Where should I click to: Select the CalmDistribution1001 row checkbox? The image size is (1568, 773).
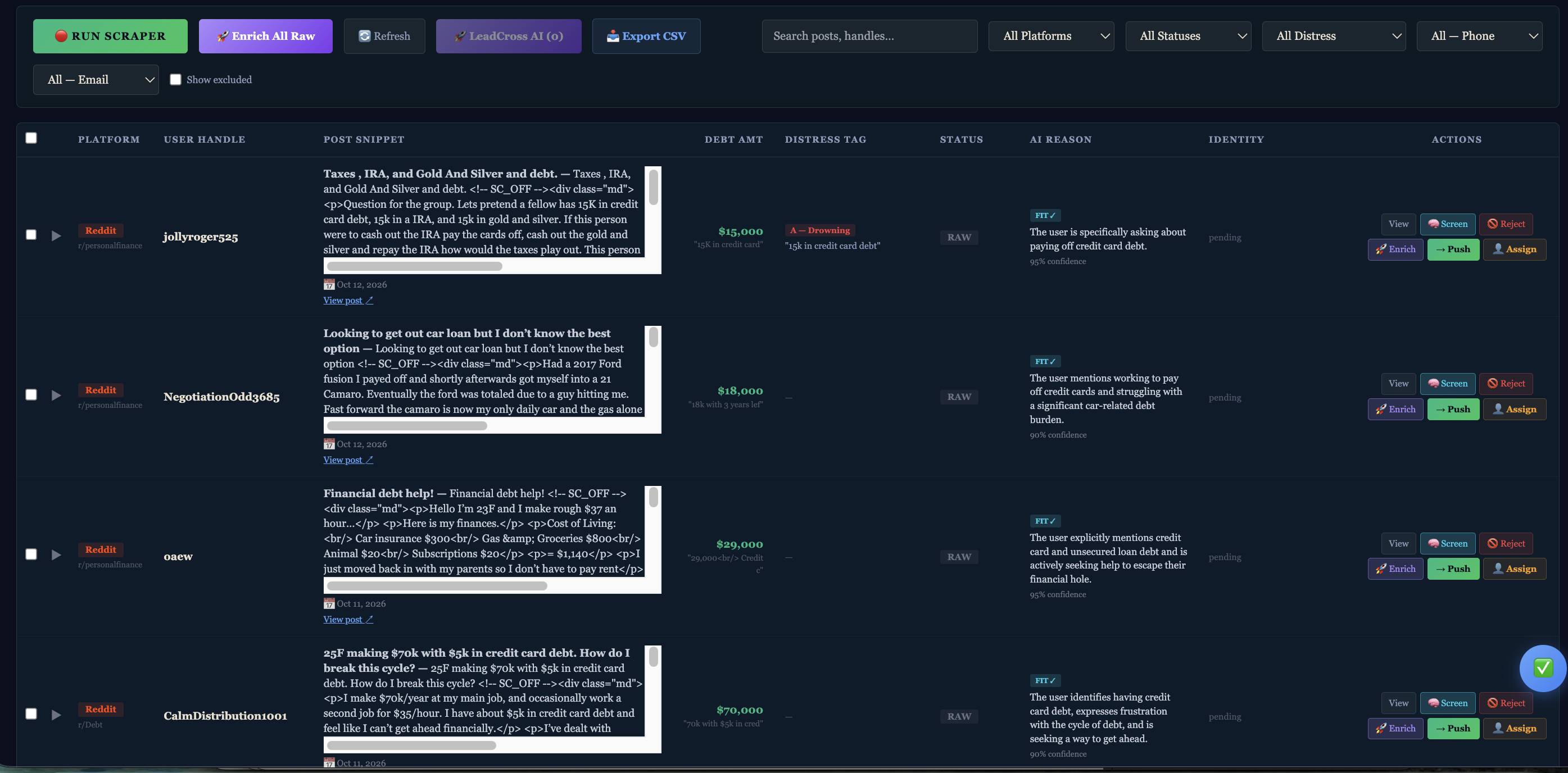pos(31,713)
